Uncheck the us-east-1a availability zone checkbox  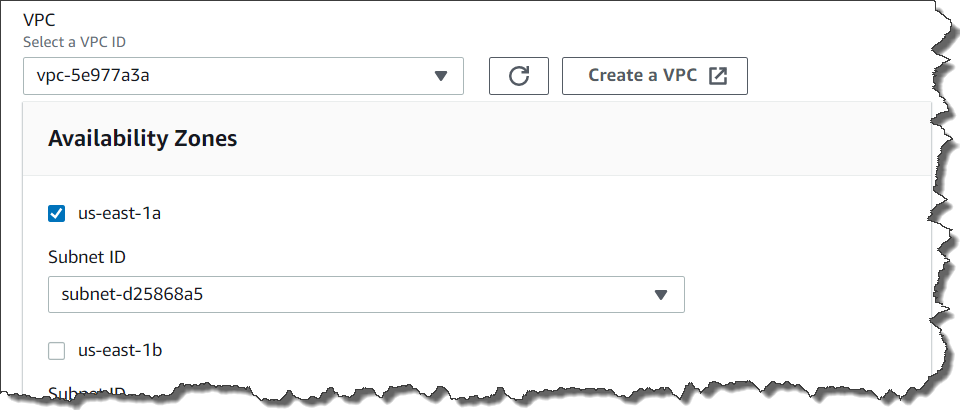click(56, 214)
